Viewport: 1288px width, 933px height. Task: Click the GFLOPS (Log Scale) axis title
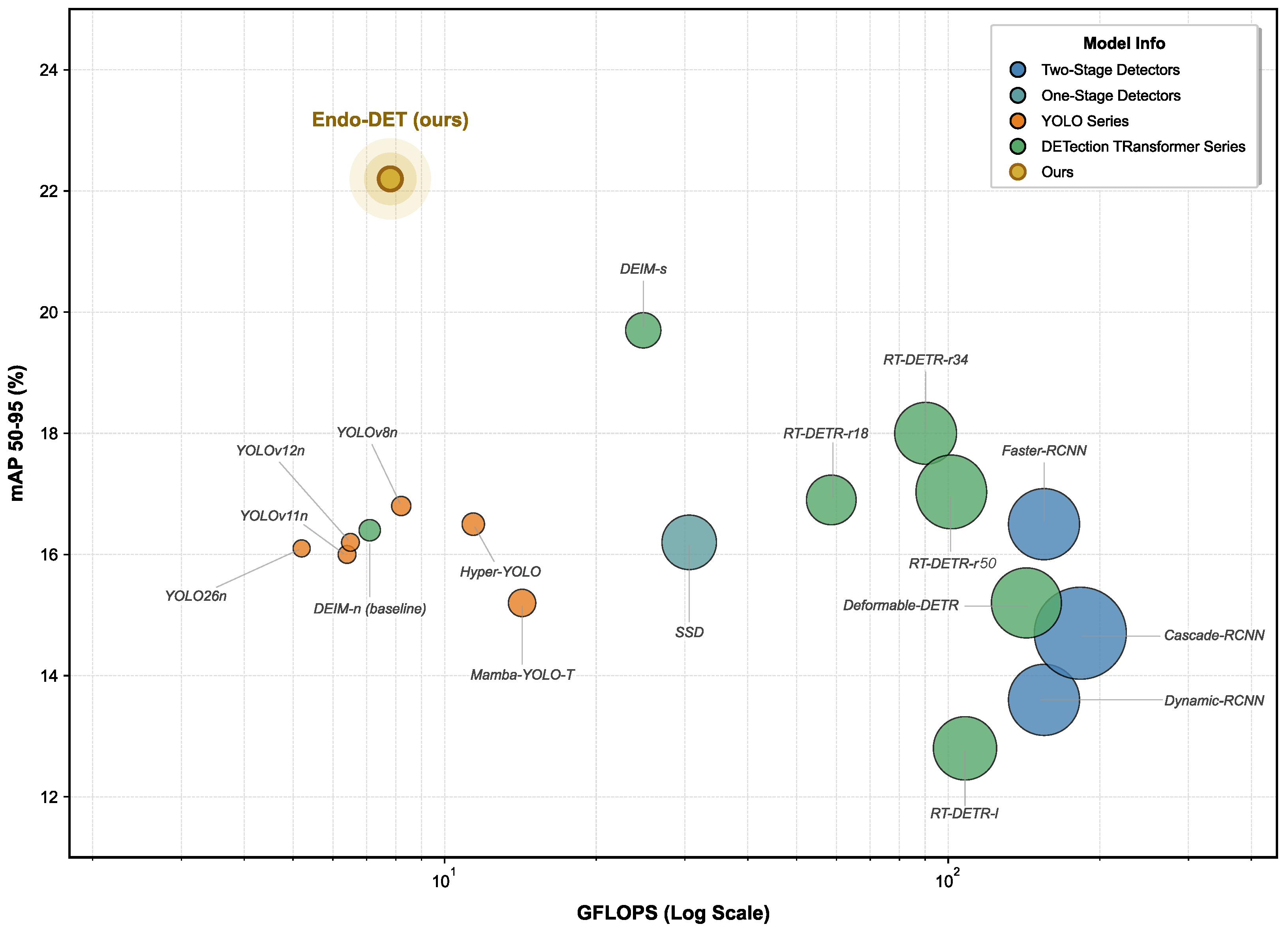click(673, 913)
